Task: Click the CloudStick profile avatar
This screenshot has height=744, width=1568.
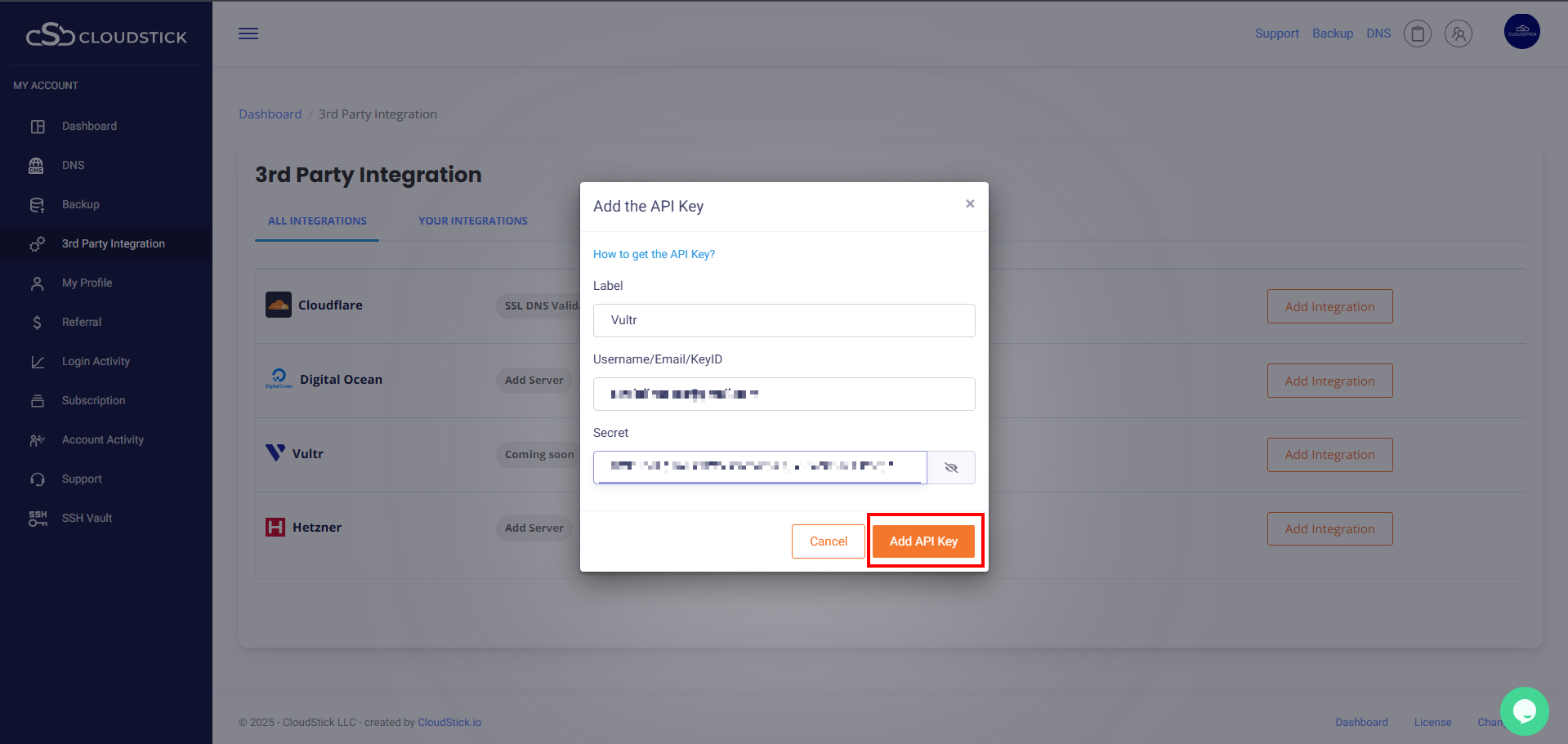Action: point(1521,32)
